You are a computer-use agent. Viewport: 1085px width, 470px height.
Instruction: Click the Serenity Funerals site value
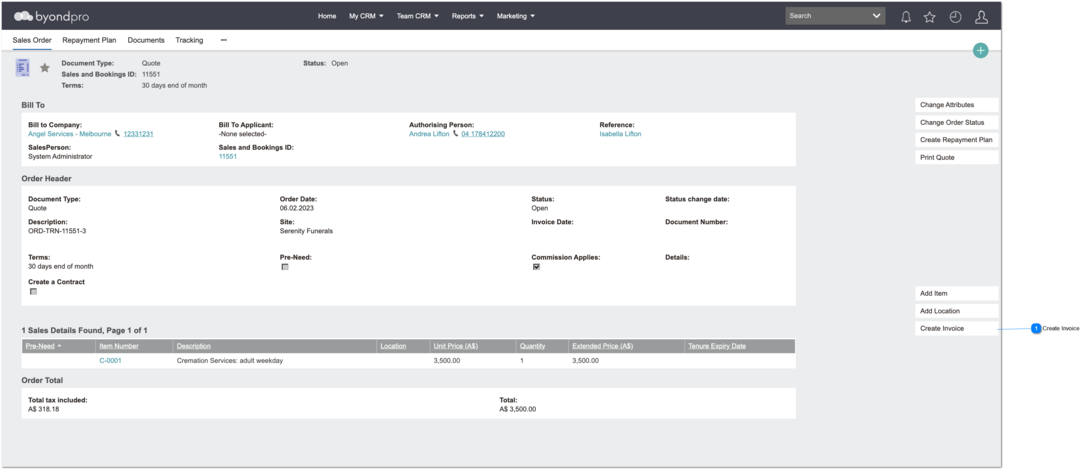[306, 231]
